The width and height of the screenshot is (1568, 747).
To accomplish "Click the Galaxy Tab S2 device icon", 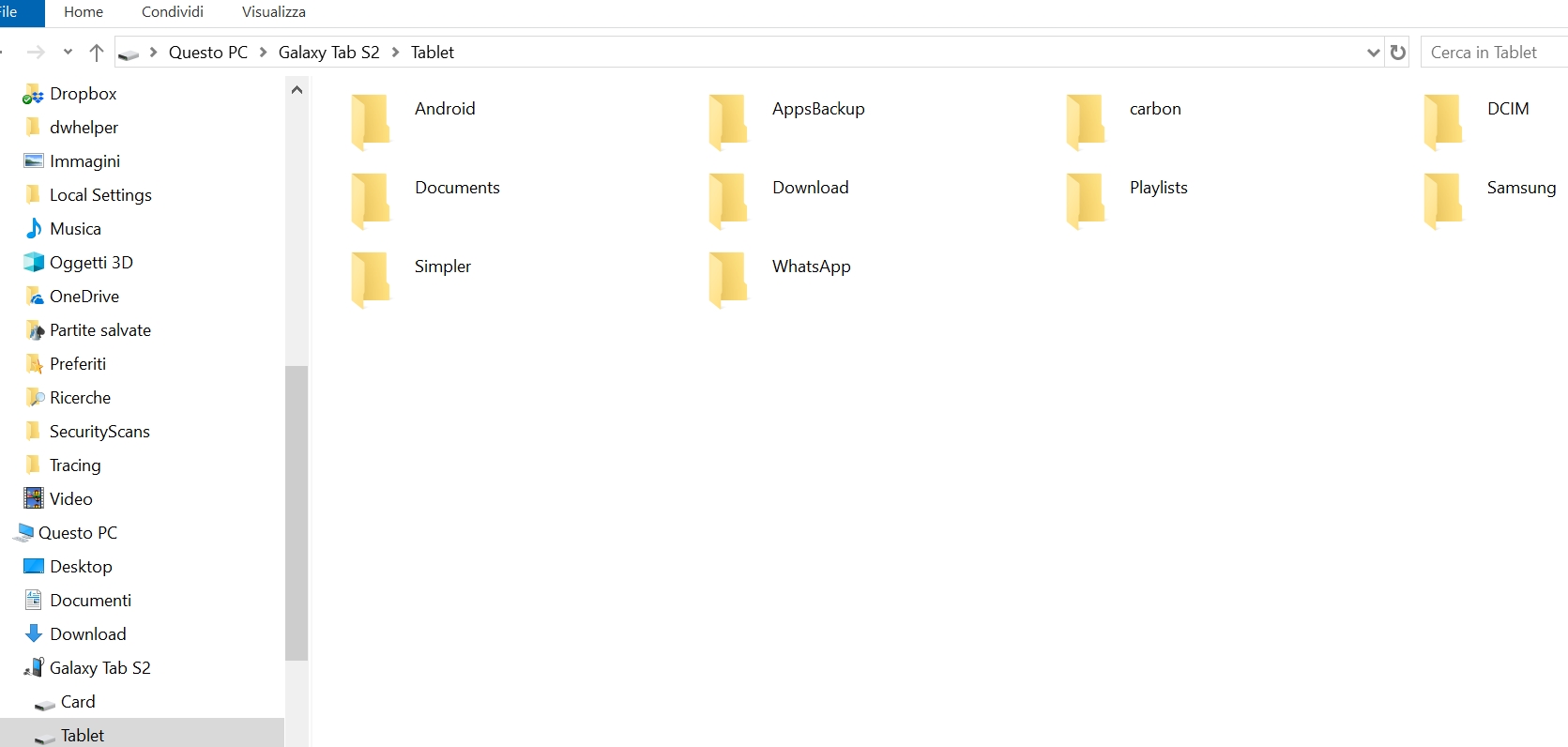I will [34, 667].
